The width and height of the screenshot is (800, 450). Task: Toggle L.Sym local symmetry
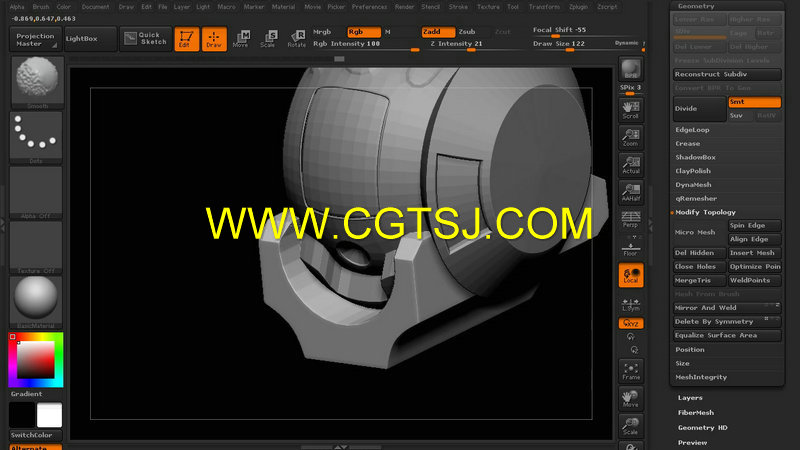tap(631, 305)
